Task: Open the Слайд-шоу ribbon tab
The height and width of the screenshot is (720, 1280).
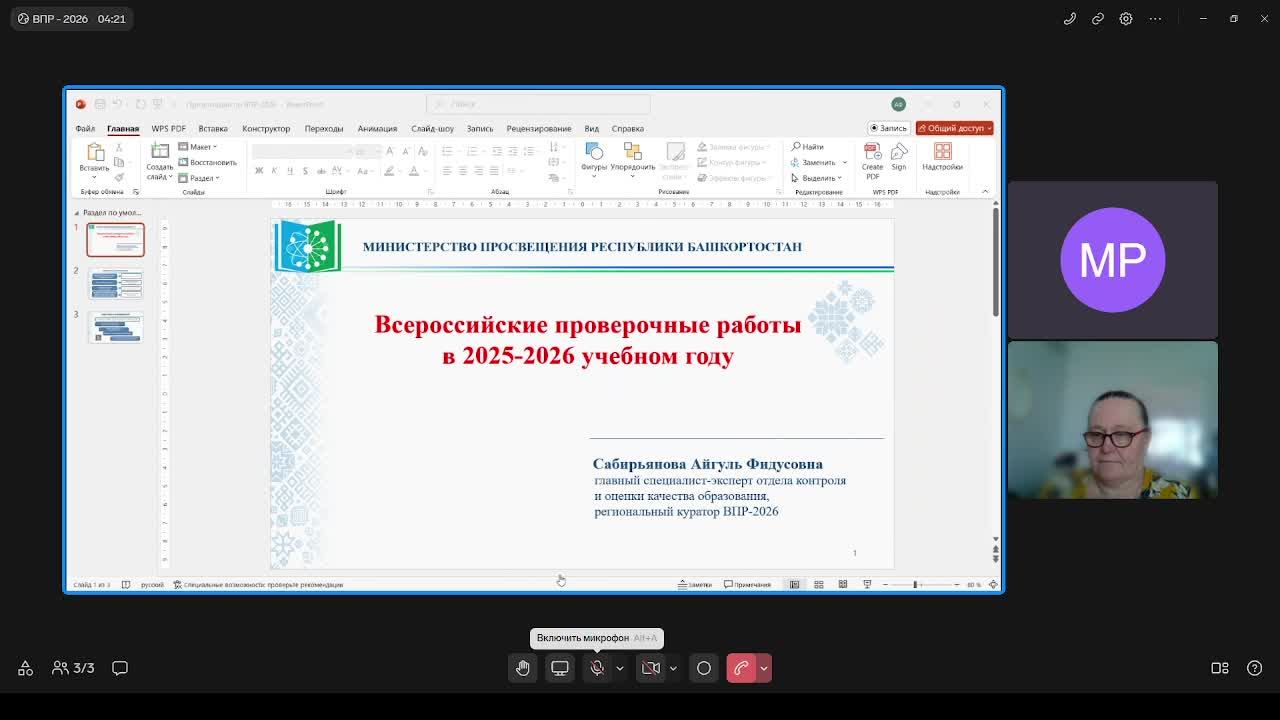Action: click(x=432, y=128)
